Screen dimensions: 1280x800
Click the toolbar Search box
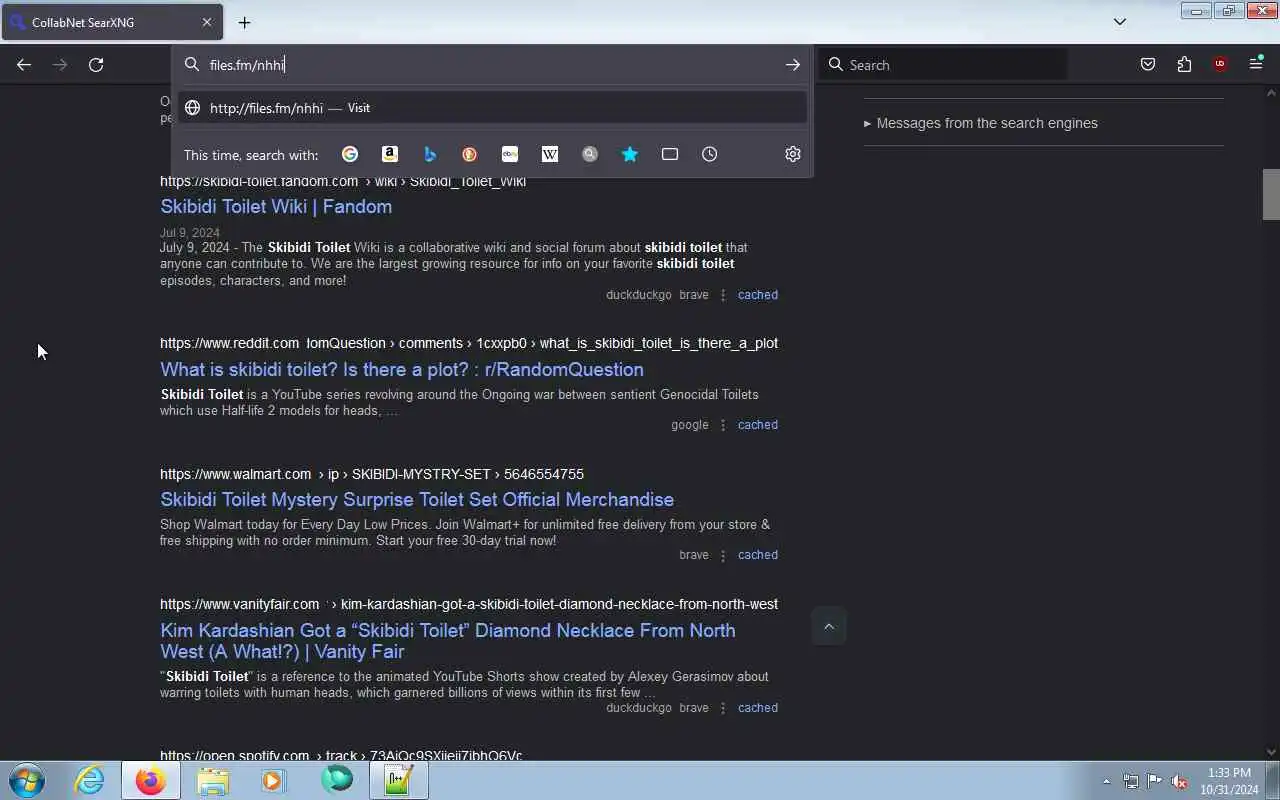point(943,65)
